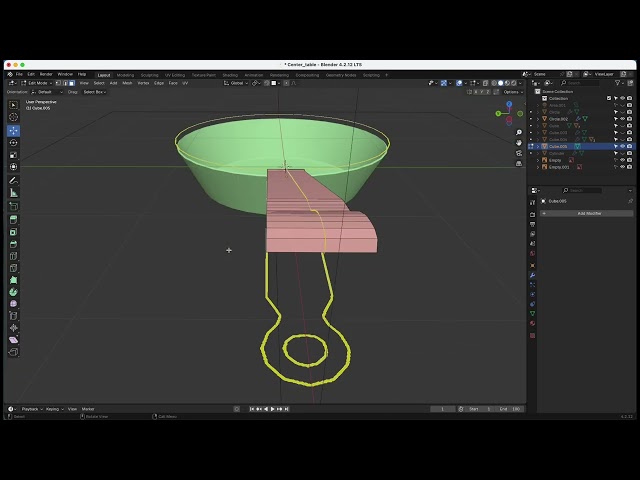
Task: Play animation in the timeline
Action: [x=273, y=409]
